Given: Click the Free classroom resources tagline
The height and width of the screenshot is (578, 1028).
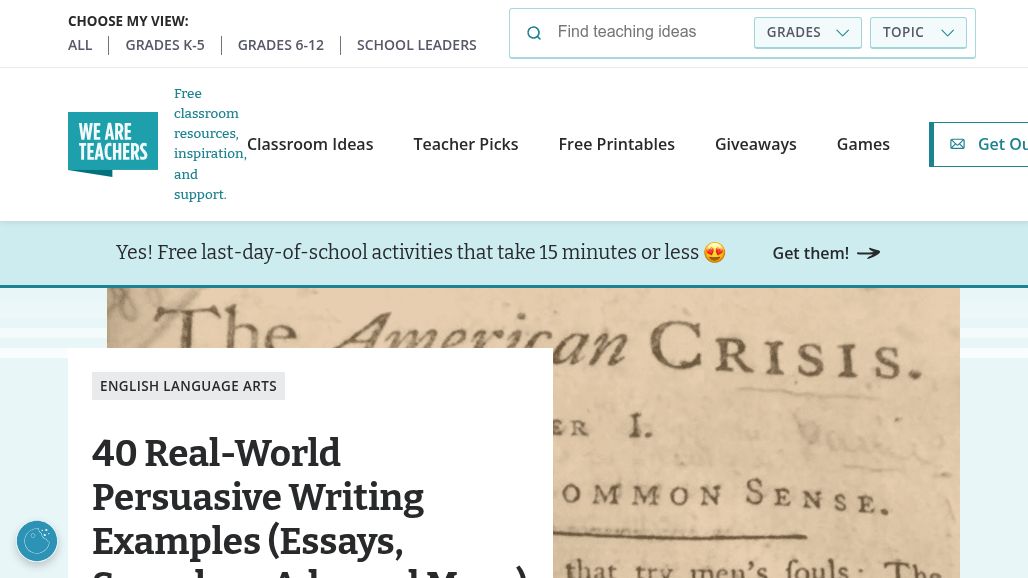Looking at the screenshot, I should tap(210, 144).
